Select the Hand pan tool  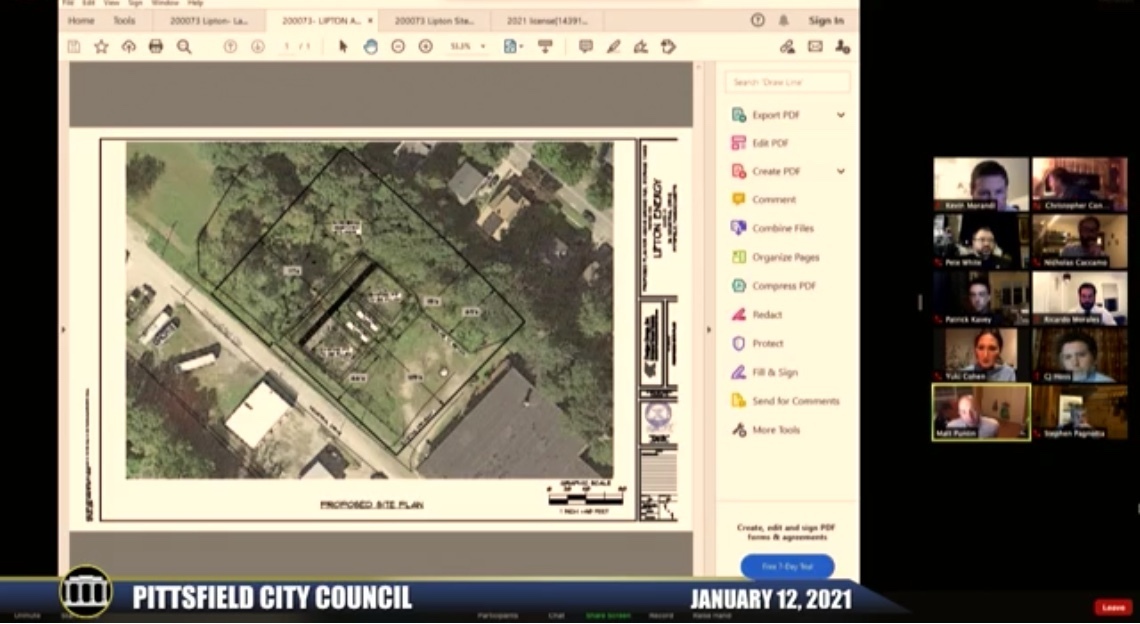tap(371, 46)
